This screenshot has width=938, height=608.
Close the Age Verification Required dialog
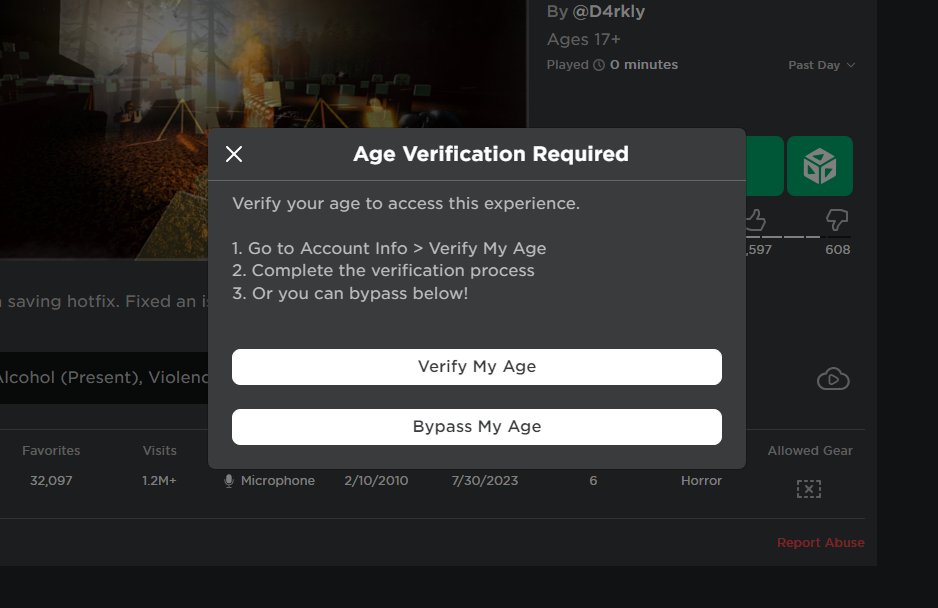pyautogui.click(x=234, y=154)
